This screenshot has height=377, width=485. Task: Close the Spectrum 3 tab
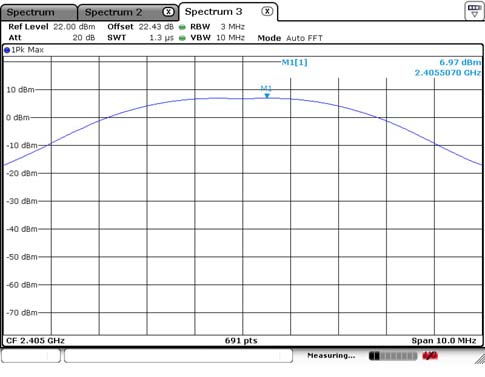pyautogui.click(x=267, y=11)
